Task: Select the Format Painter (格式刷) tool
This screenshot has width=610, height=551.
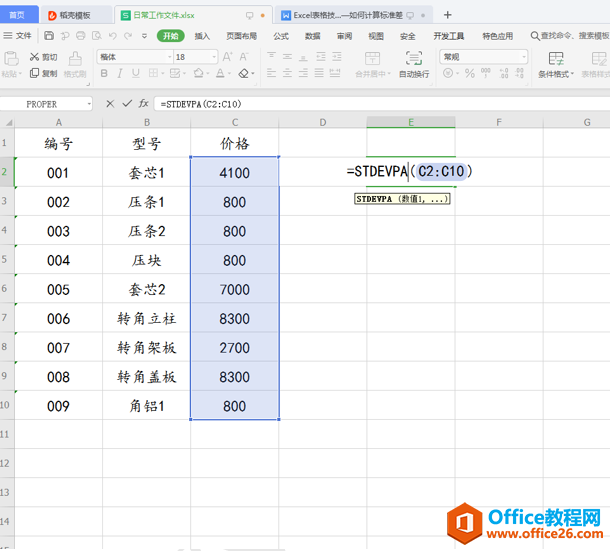Action: click(75, 64)
